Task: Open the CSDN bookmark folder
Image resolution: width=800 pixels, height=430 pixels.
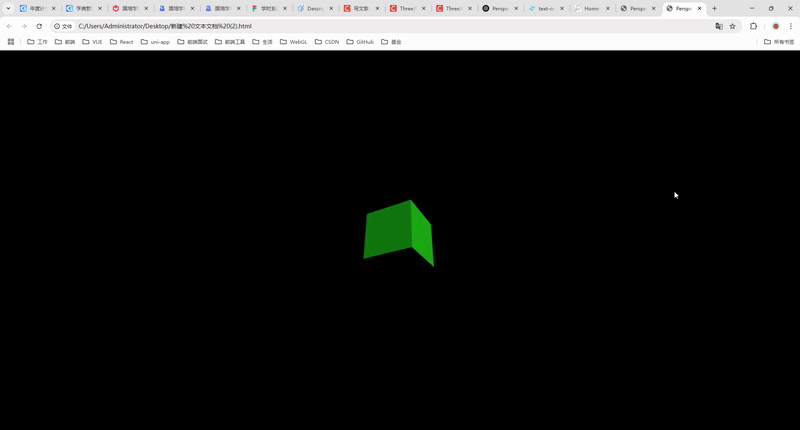Action: pyautogui.click(x=327, y=42)
